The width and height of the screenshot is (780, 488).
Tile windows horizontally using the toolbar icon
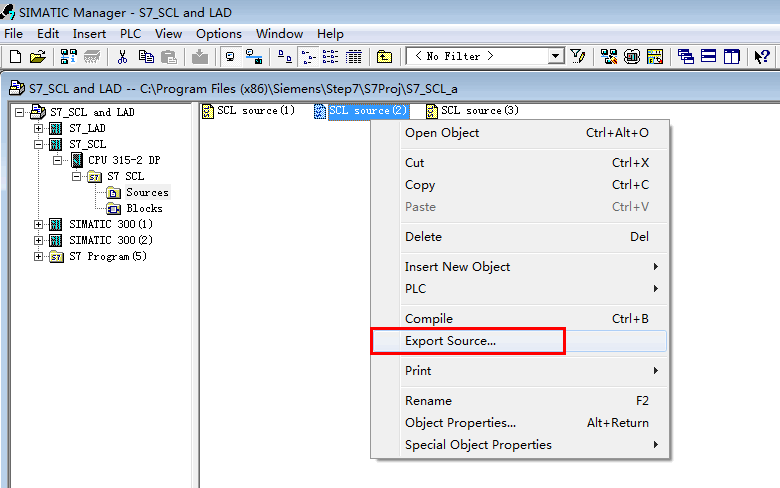tap(708, 57)
